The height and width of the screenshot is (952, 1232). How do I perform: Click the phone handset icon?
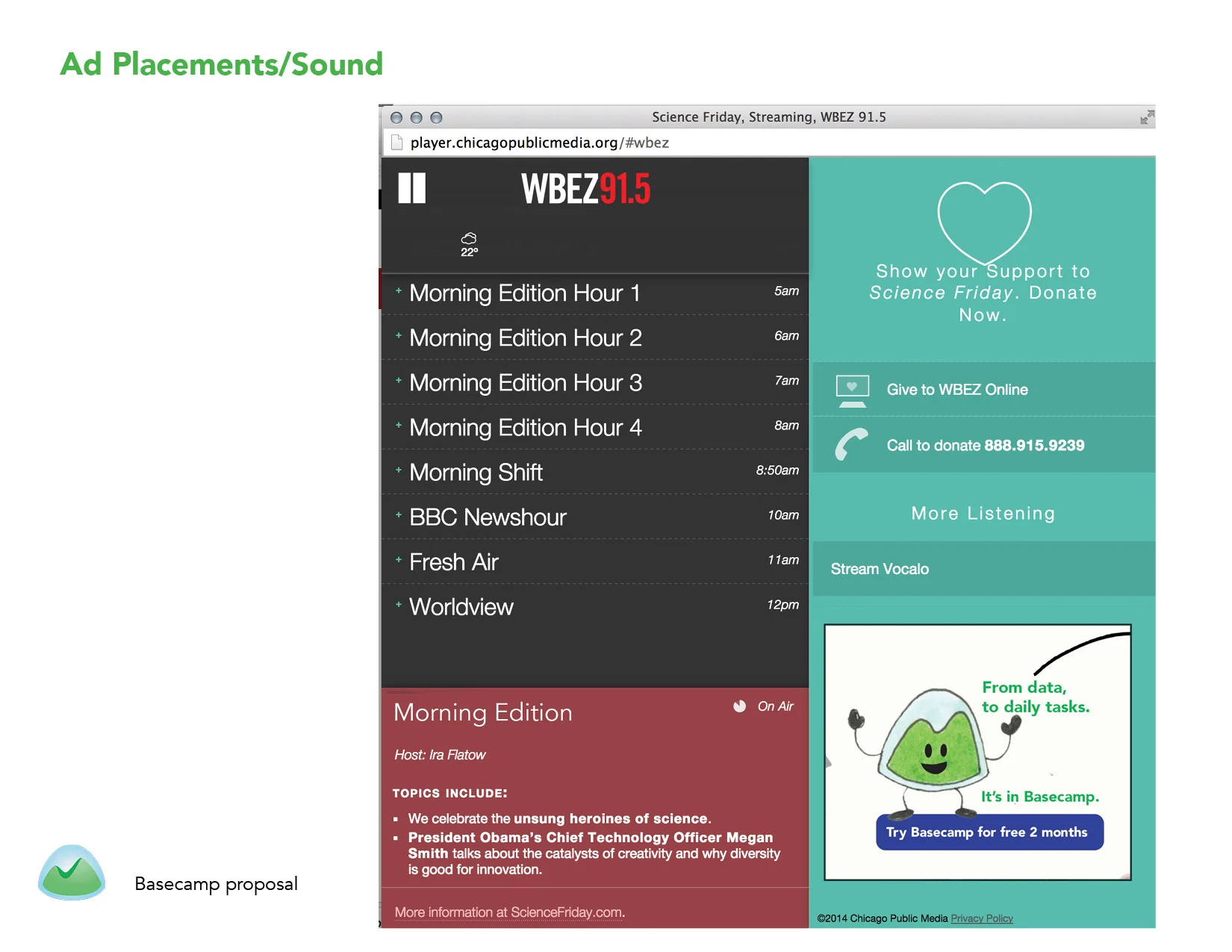point(852,445)
